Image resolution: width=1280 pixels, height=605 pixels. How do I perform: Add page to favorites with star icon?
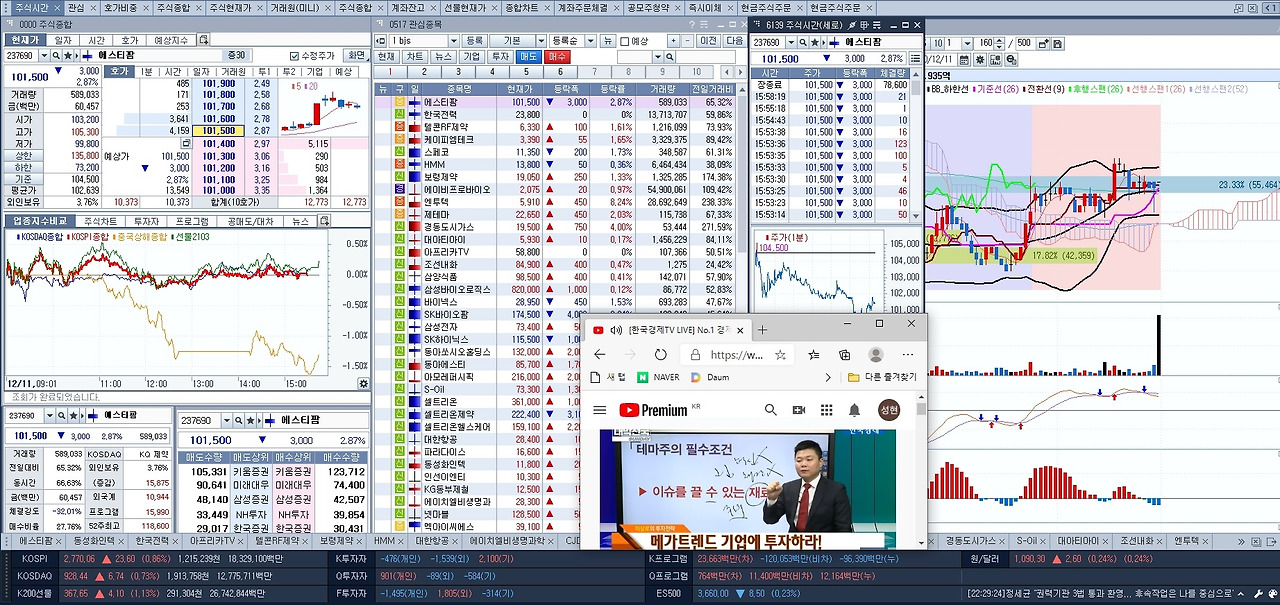click(x=780, y=354)
